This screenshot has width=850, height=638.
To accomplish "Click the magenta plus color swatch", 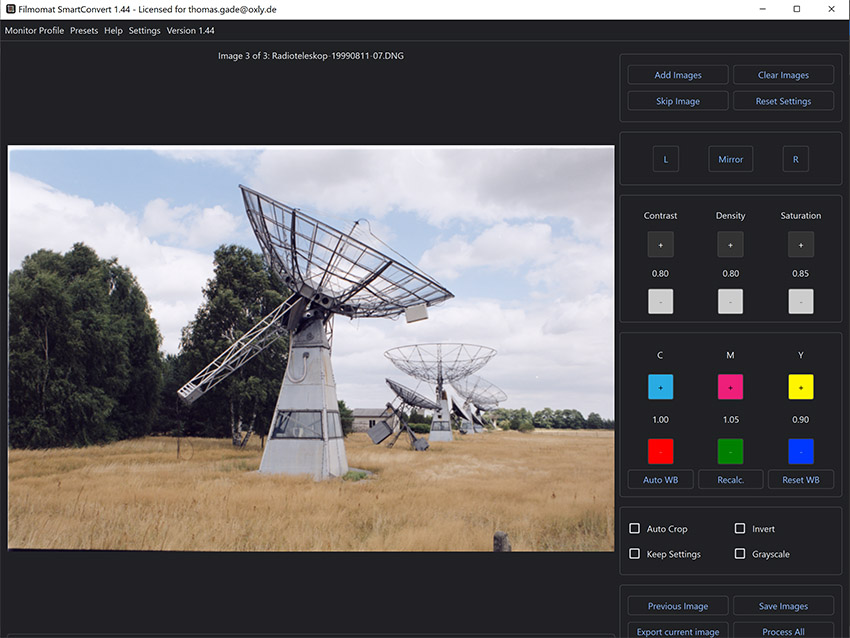I will tap(730, 387).
